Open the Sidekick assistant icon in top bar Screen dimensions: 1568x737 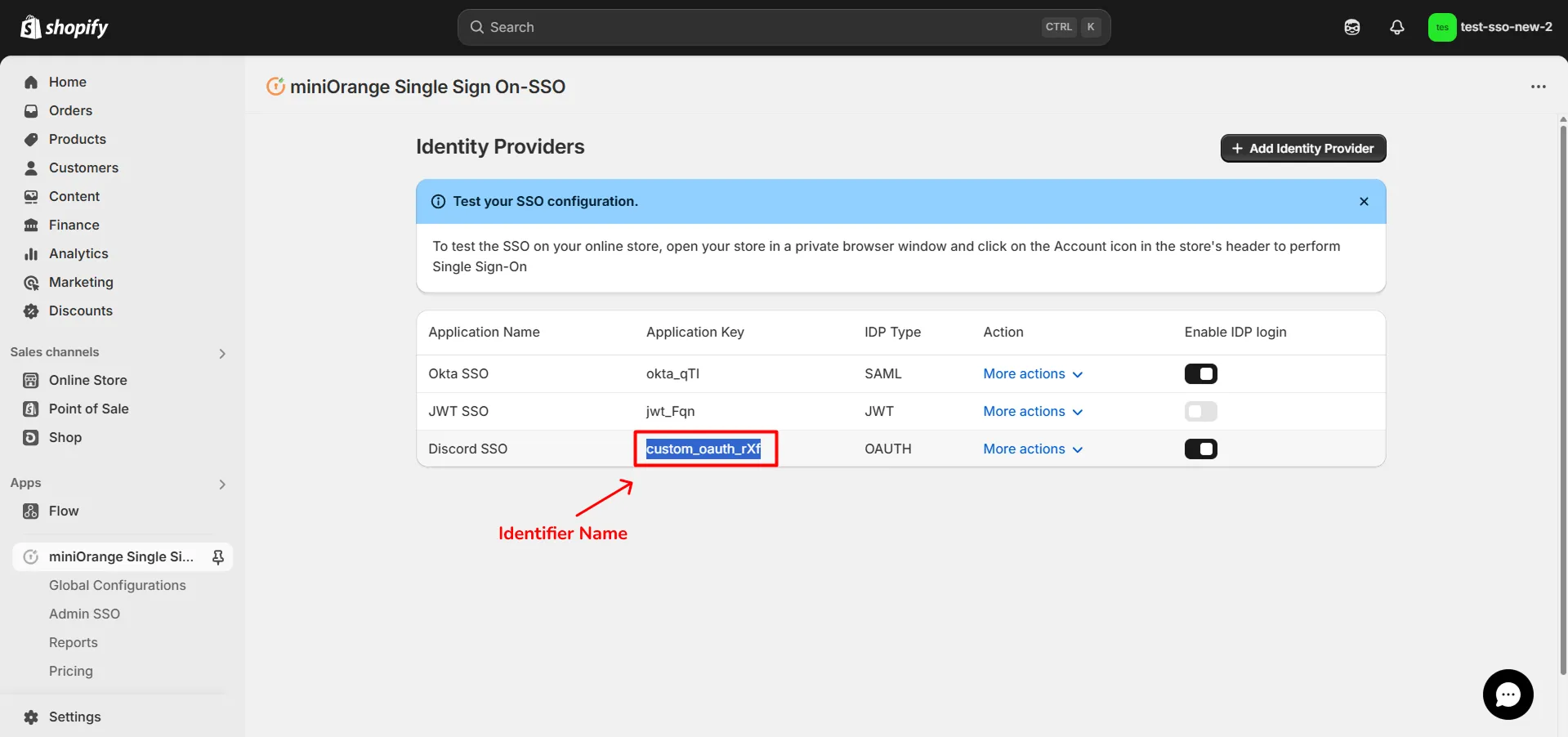(x=1352, y=27)
